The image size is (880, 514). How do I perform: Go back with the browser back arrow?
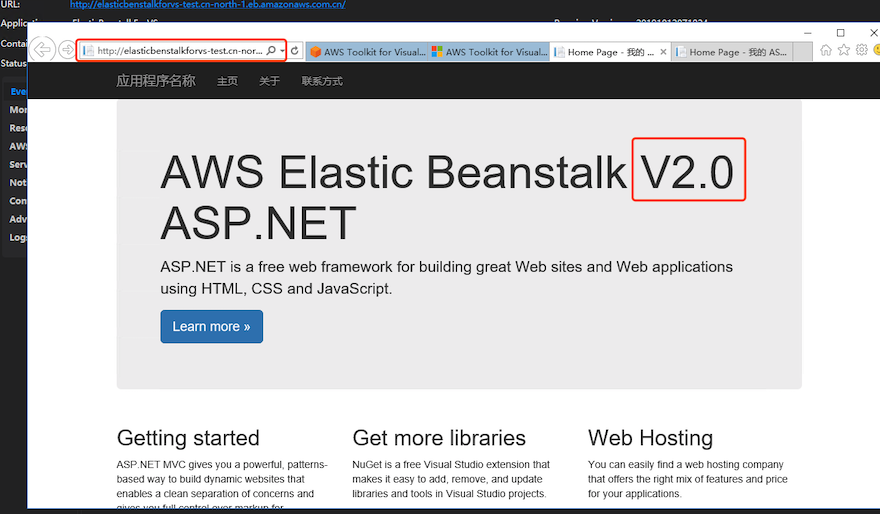[43, 50]
